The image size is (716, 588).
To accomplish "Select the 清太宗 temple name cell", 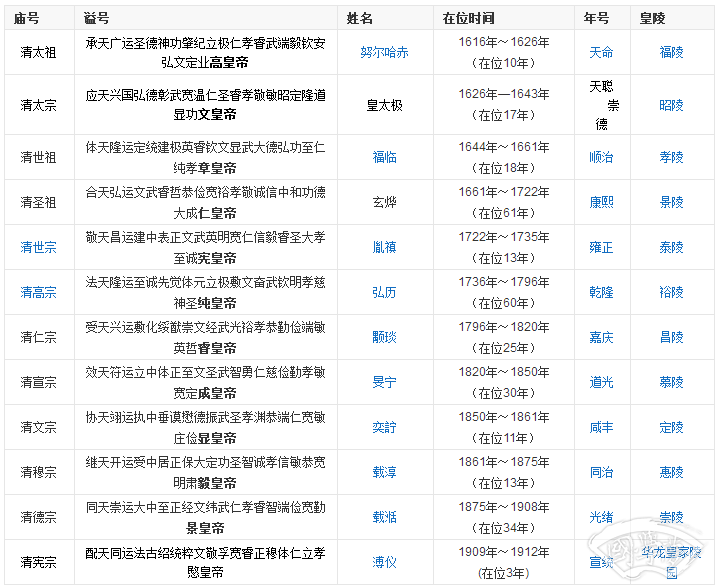I will click(38, 105).
